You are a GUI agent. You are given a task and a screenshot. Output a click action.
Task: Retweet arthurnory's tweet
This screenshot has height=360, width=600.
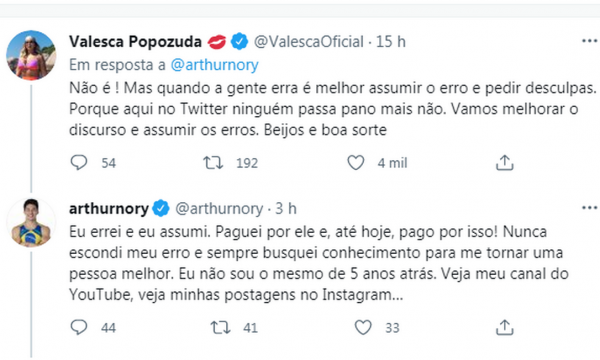[220, 327]
